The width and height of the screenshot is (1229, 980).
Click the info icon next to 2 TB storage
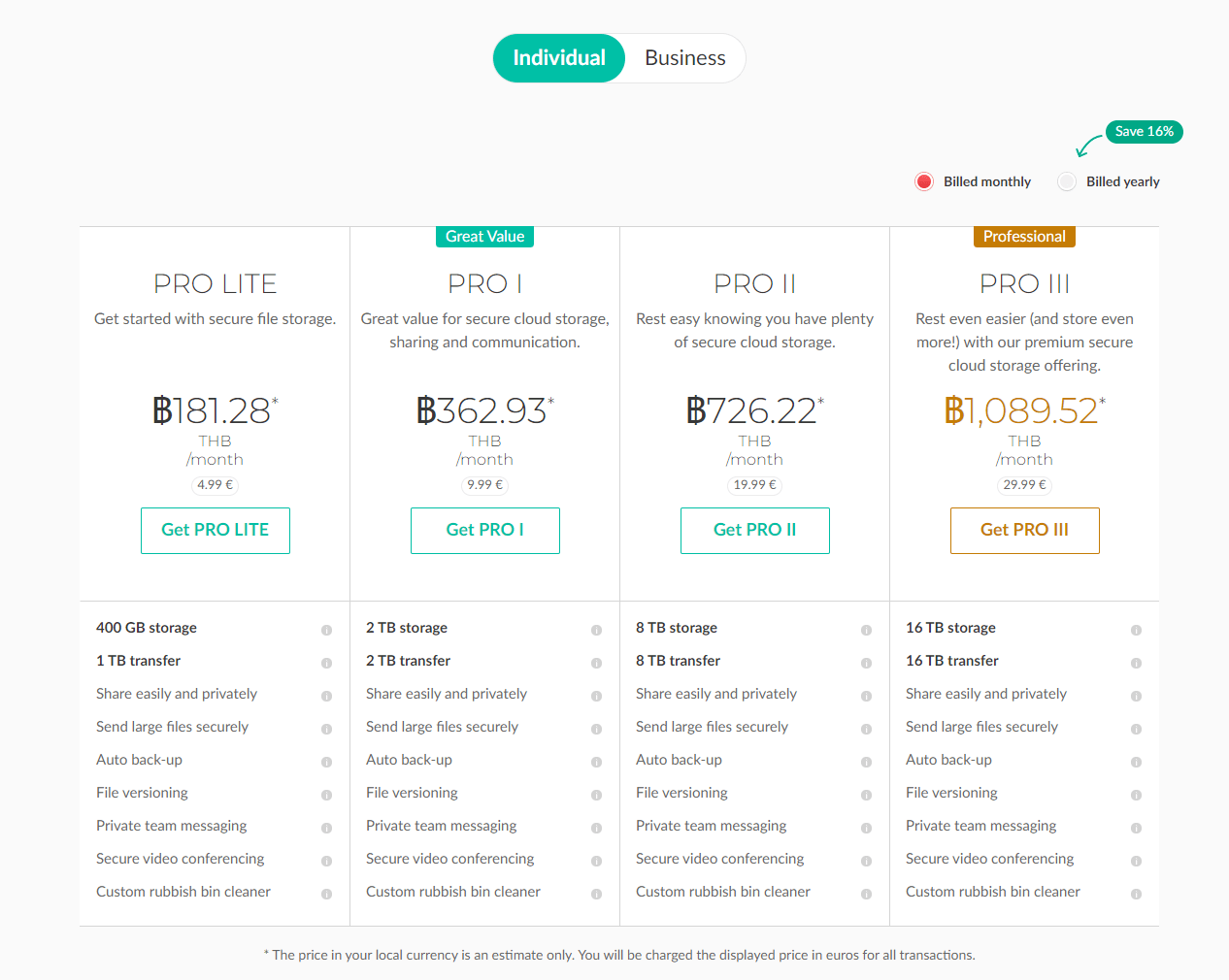pyautogui.click(x=596, y=629)
